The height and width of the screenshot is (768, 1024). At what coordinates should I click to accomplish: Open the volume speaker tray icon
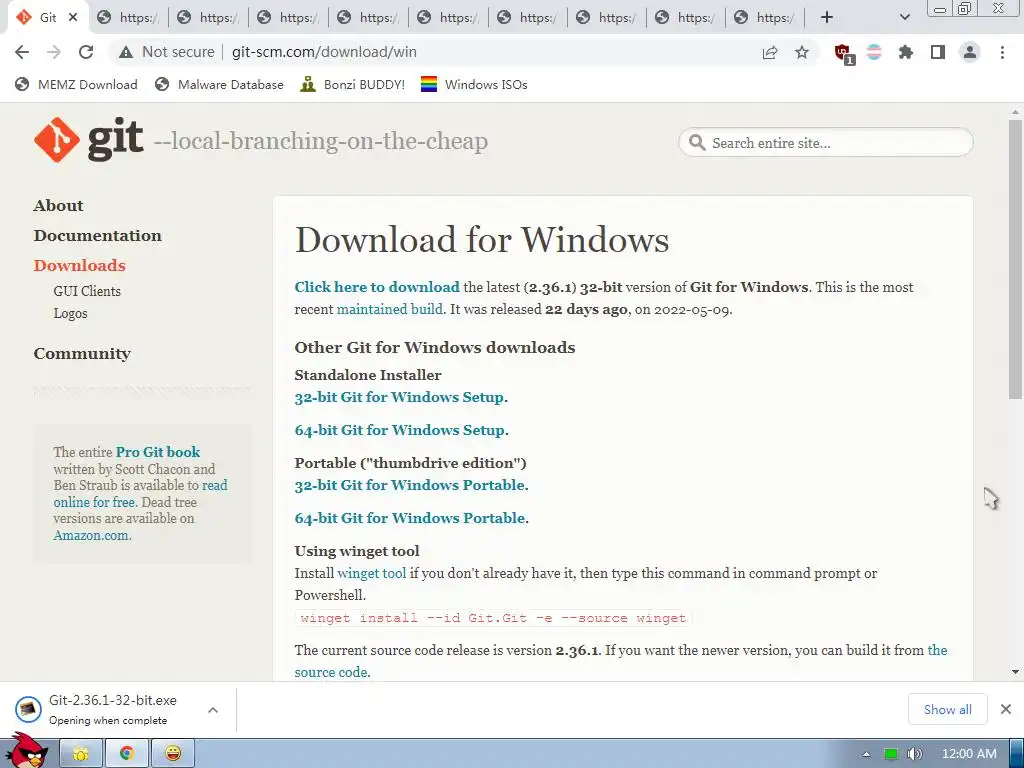coord(914,754)
